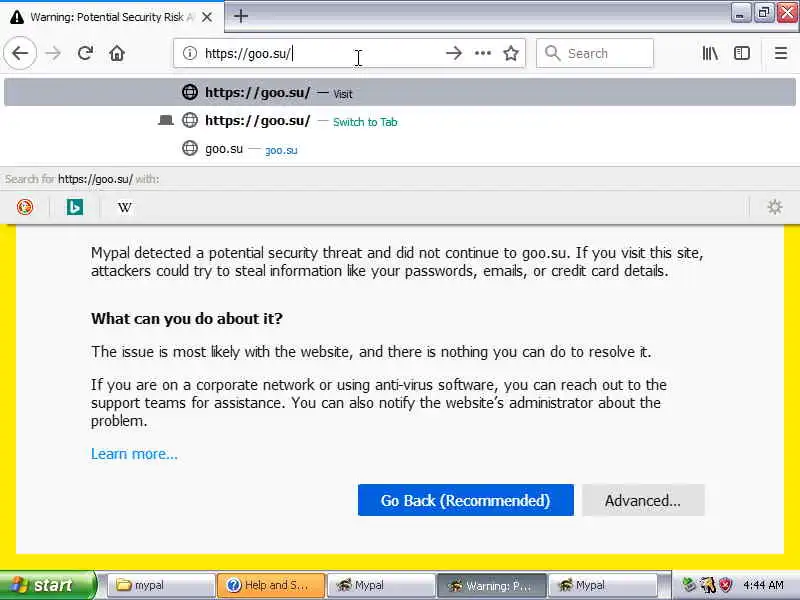Viewport: 800px width, 600px height.
Task: Open the hamburger application menu
Action: pyautogui.click(x=781, y=53)
